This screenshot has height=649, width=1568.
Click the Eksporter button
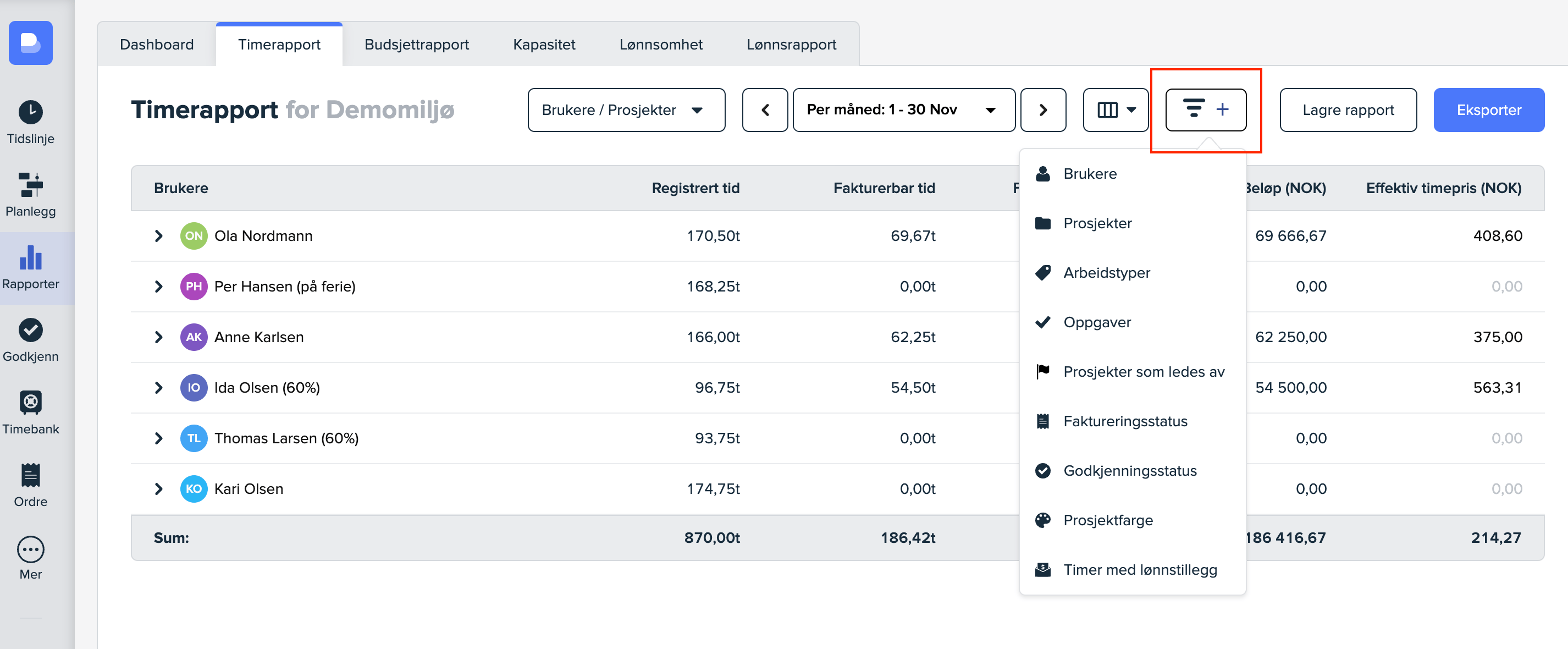click(x=1488, y=109)
